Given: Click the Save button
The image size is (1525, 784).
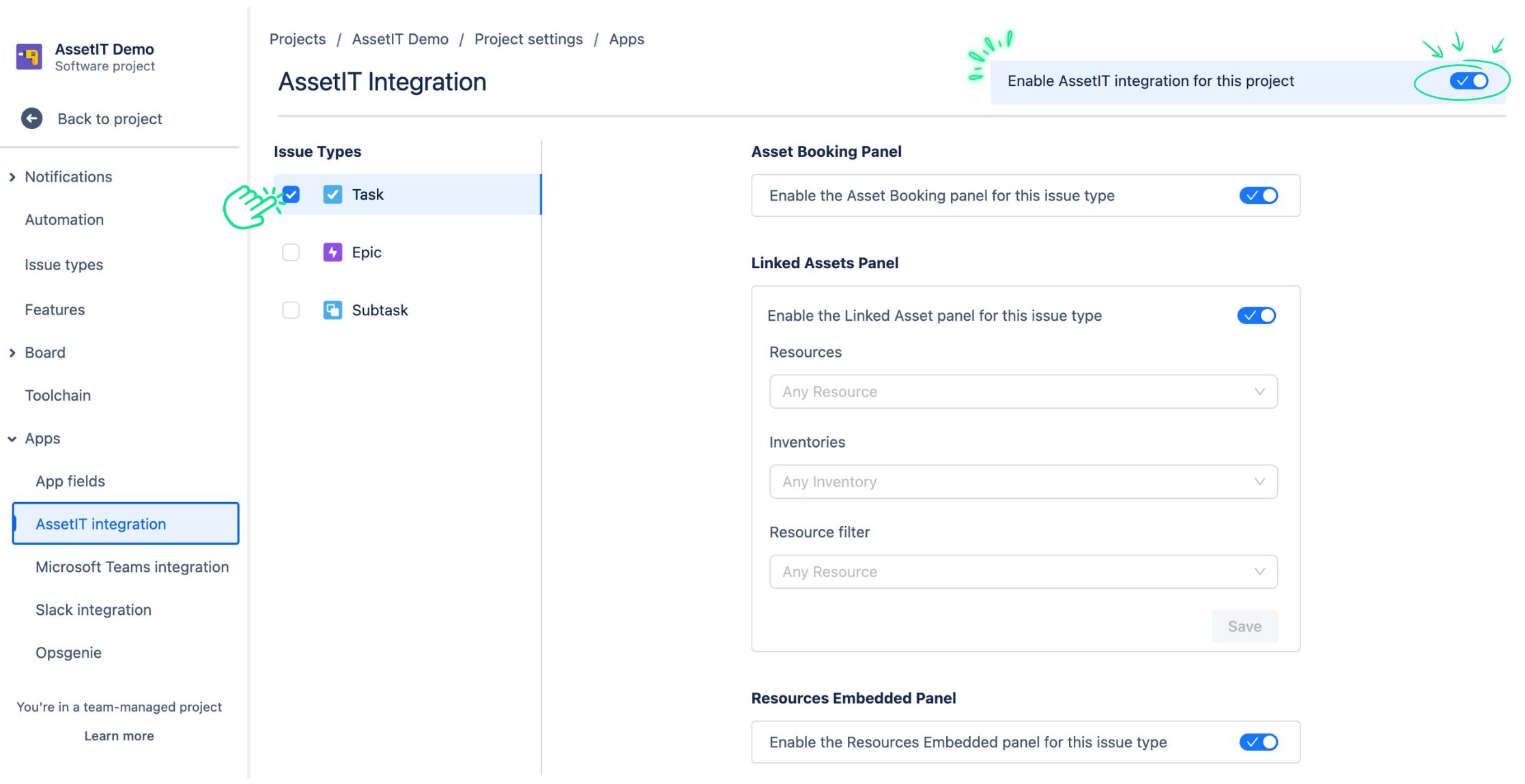Looking at the screenshot, I should 1244,626.
